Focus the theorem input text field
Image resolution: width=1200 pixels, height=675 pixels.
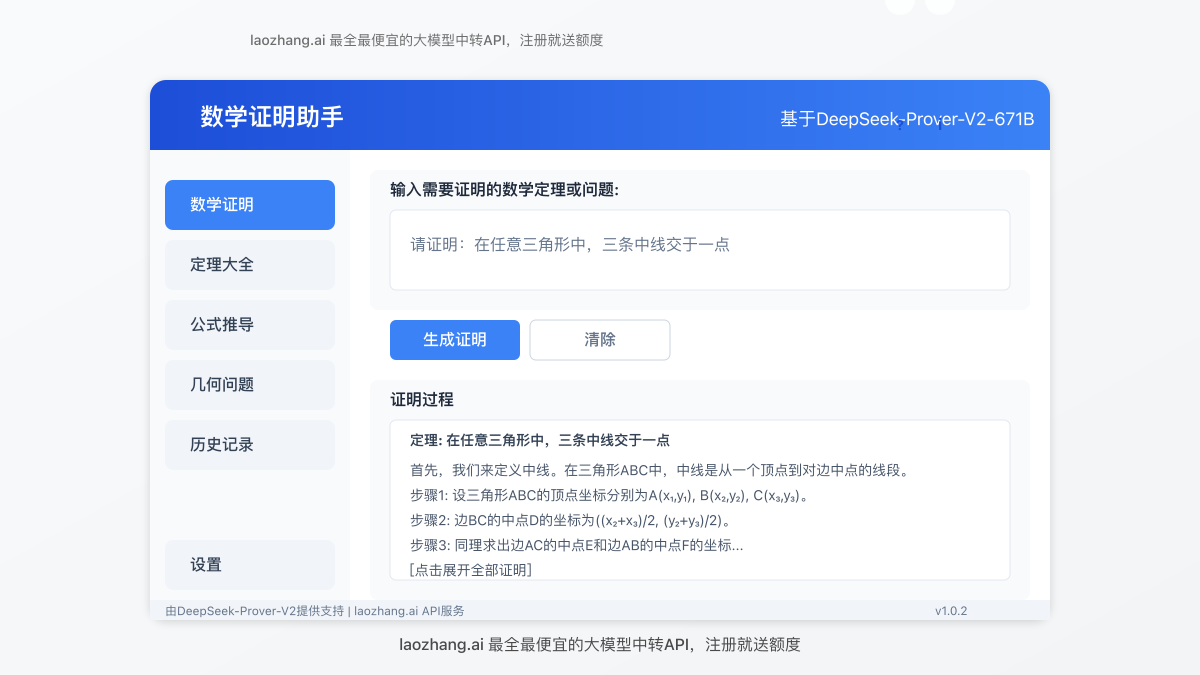(700, 250)
